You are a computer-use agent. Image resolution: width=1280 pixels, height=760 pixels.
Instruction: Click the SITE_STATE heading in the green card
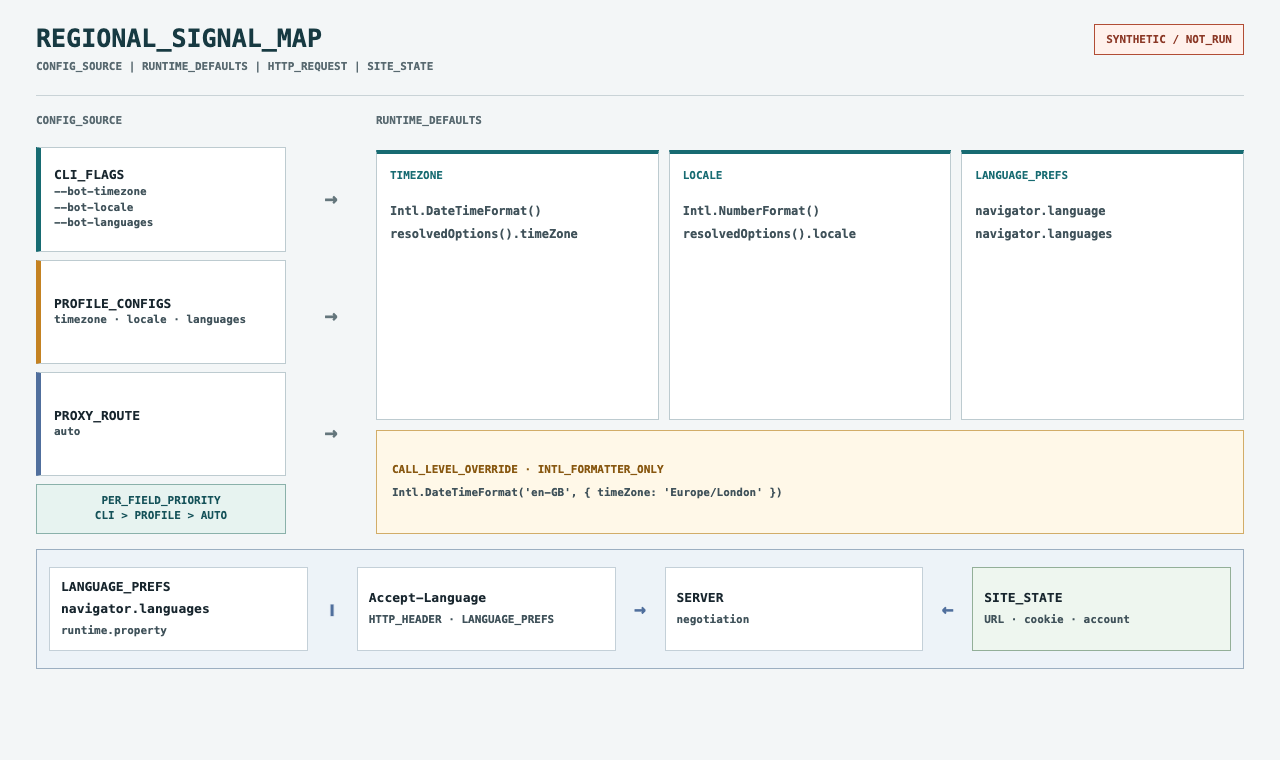pos(1023,597)
